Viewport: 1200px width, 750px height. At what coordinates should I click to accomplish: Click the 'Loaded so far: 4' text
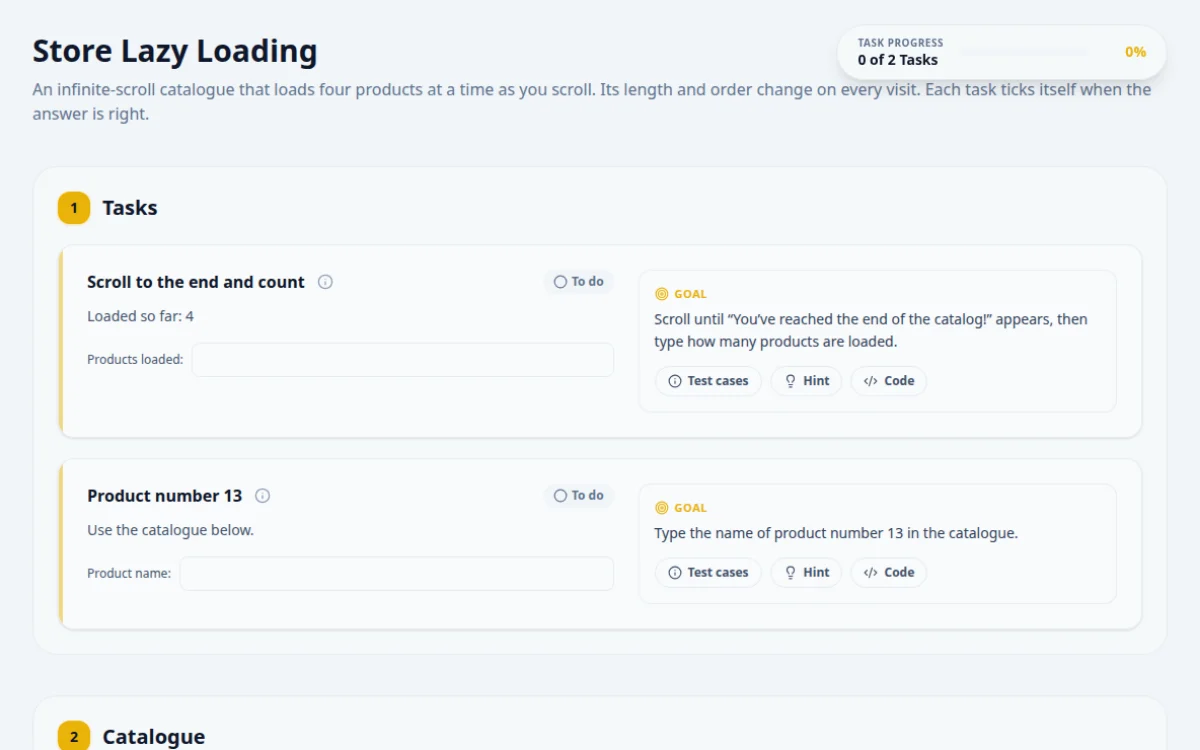pyautogui.click(x=140, y=316)
